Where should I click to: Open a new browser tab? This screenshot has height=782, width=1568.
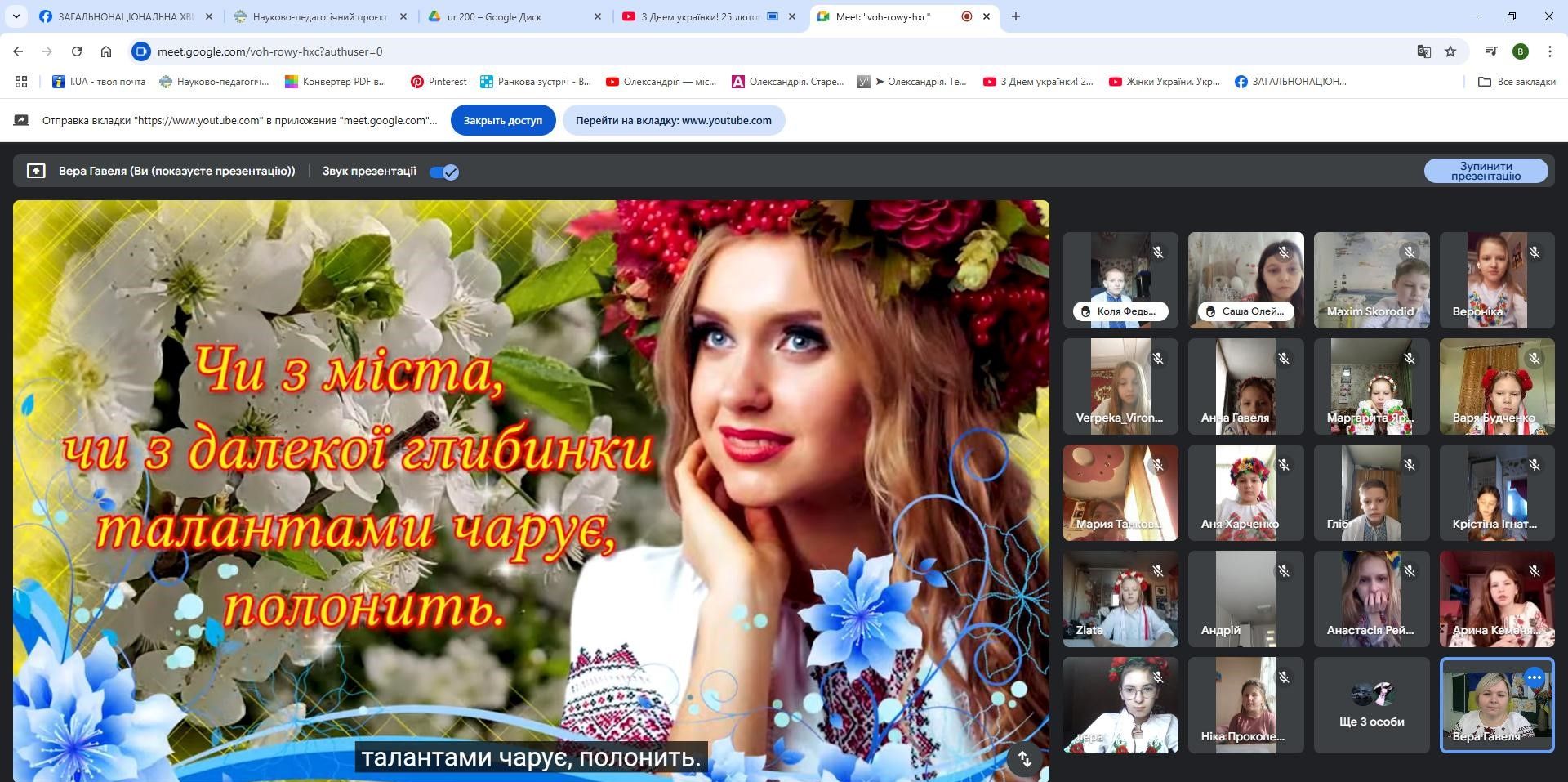coord(1016,16)
